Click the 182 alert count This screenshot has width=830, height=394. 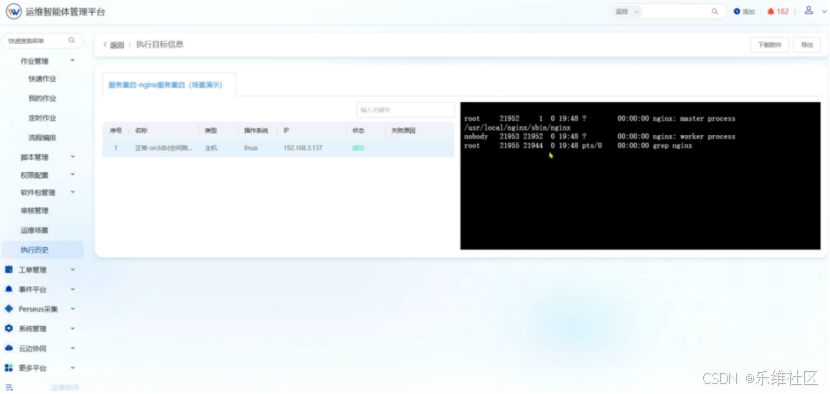[782, 11]
